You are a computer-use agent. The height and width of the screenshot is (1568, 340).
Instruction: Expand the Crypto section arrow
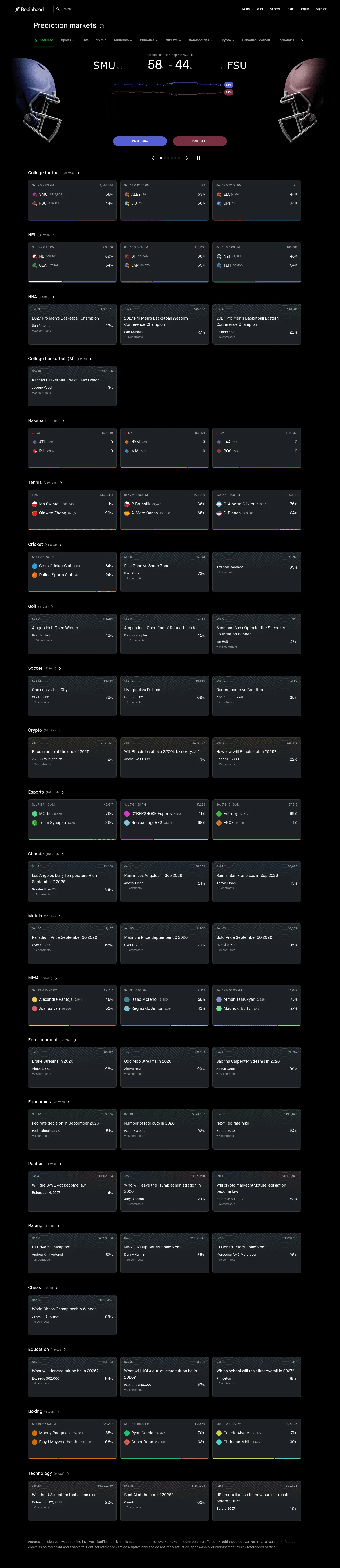pos(60,731)
